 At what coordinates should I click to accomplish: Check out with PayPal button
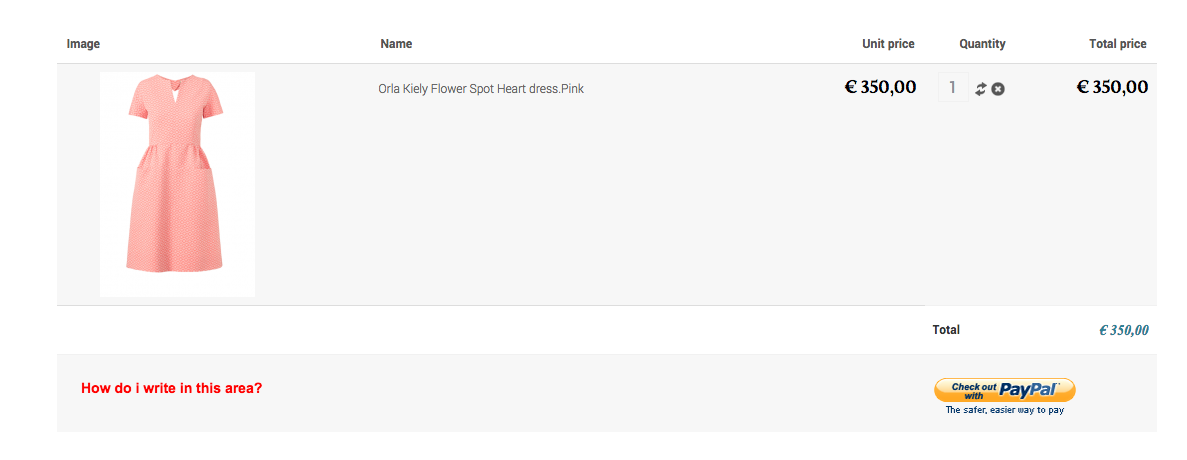click(1004, 390)
